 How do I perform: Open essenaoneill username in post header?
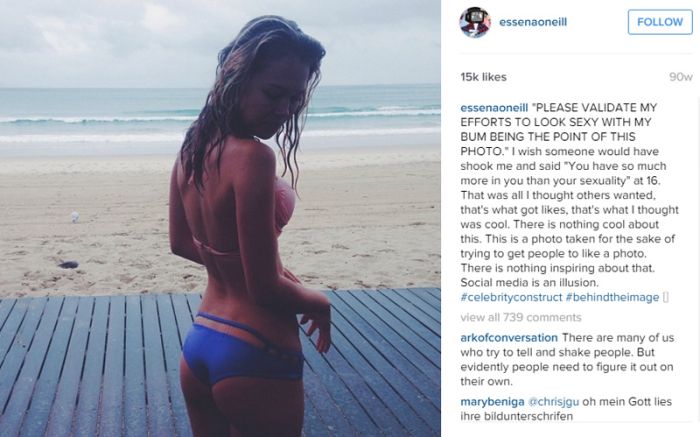pyautogui.click(x=533, y=22)
